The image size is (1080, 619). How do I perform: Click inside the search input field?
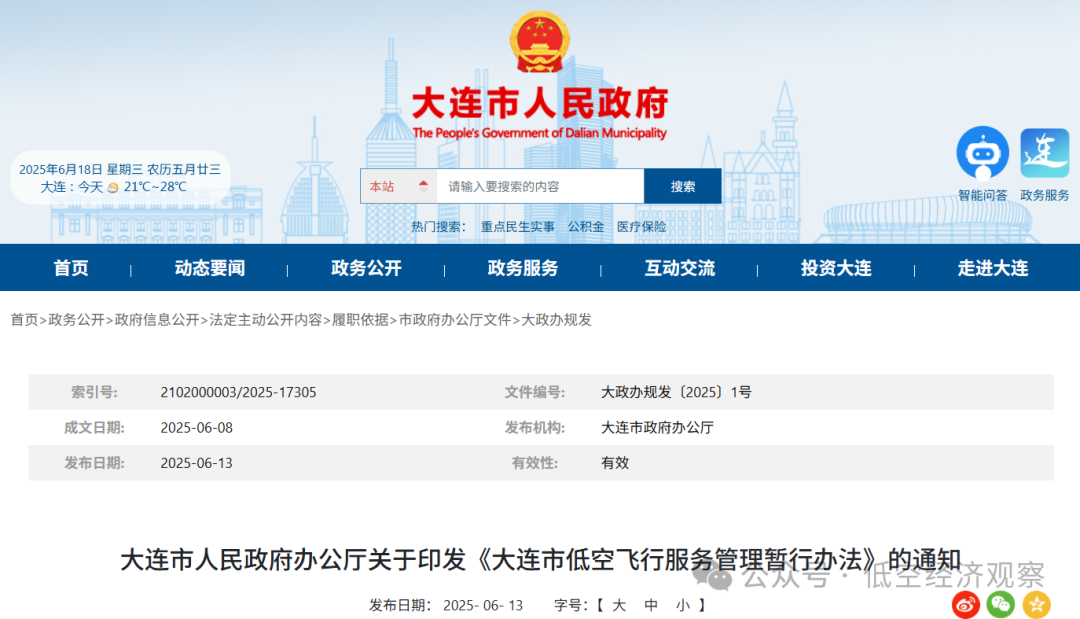point(540,186)
